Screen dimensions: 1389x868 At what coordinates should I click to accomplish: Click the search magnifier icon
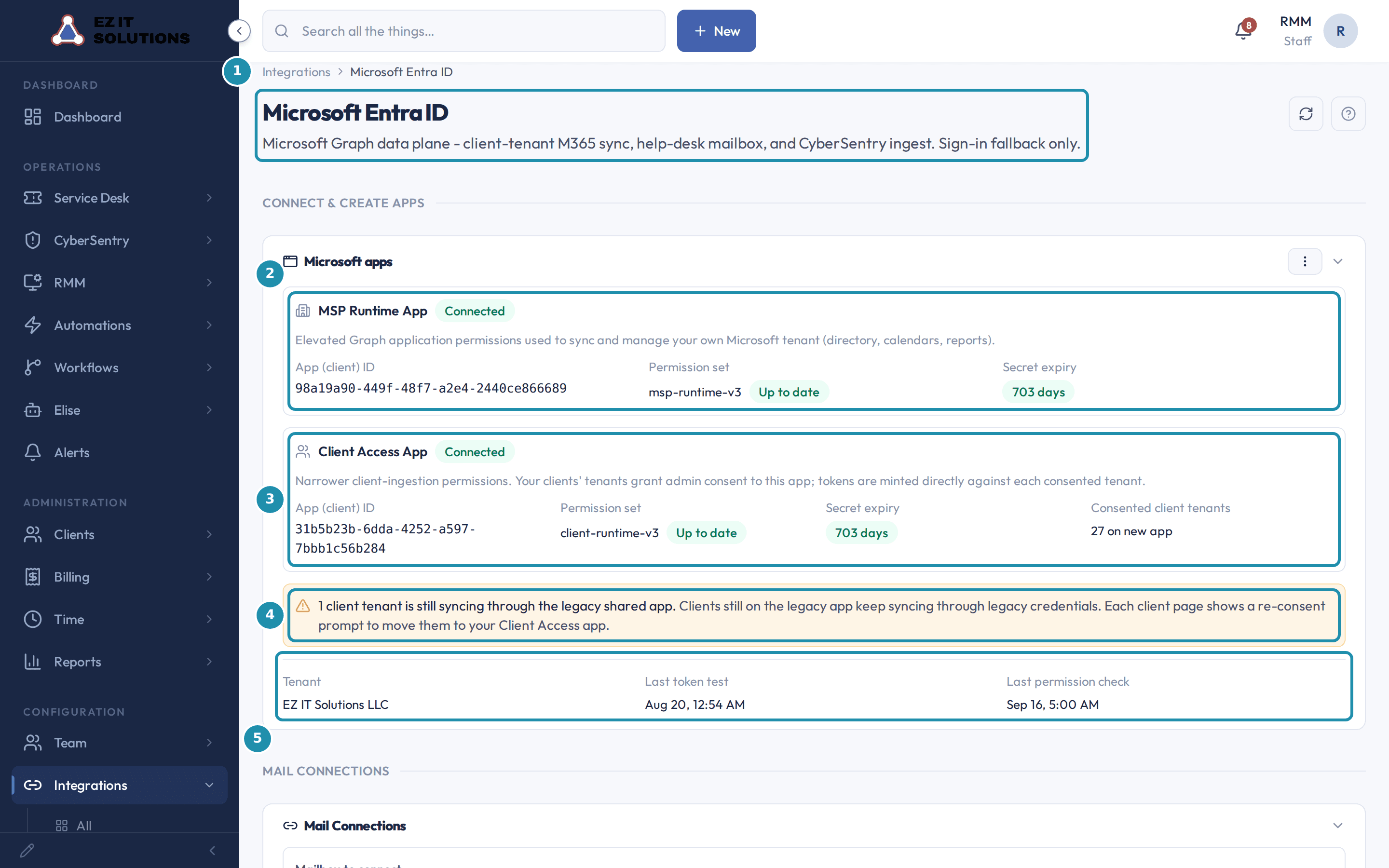tap(281, 31)
